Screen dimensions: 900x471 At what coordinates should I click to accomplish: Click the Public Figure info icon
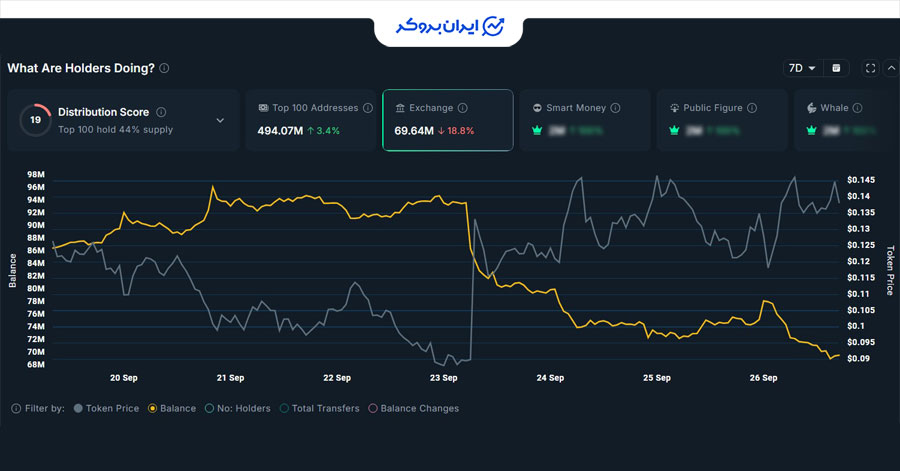[751, 108]
